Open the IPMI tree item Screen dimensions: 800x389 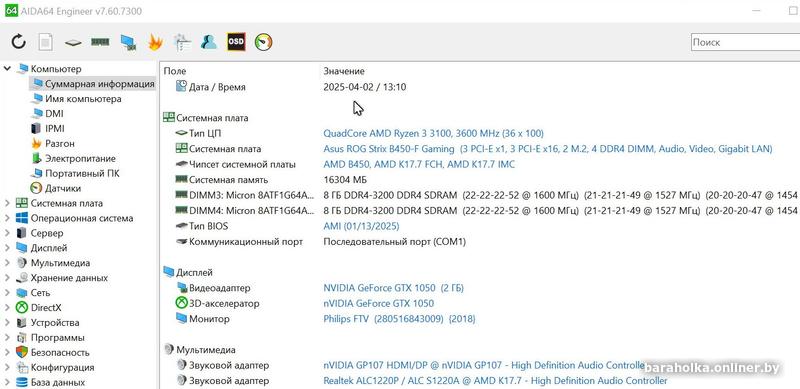55,129
